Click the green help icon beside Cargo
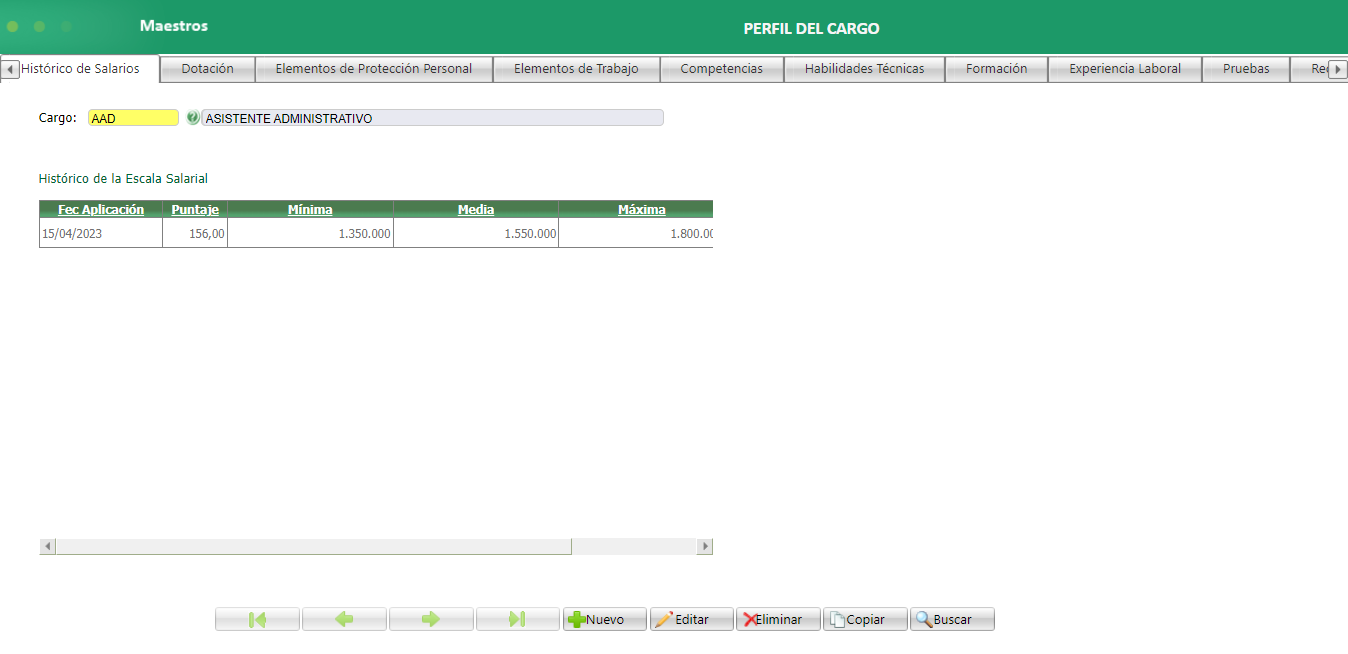 coord(192,118)
